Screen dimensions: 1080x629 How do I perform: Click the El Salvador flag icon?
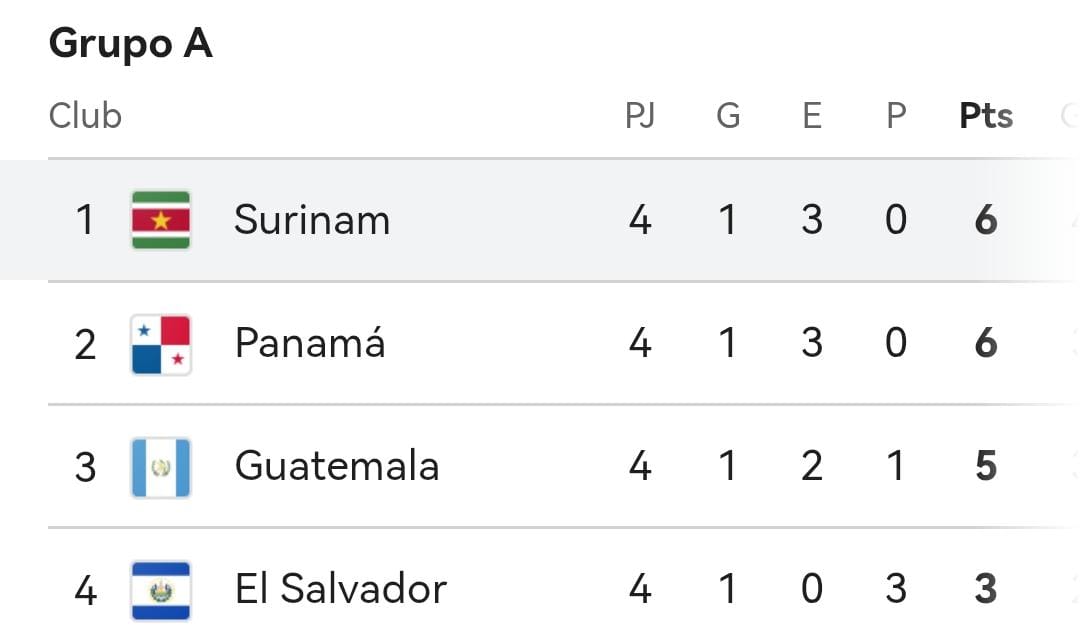[160, 589]
